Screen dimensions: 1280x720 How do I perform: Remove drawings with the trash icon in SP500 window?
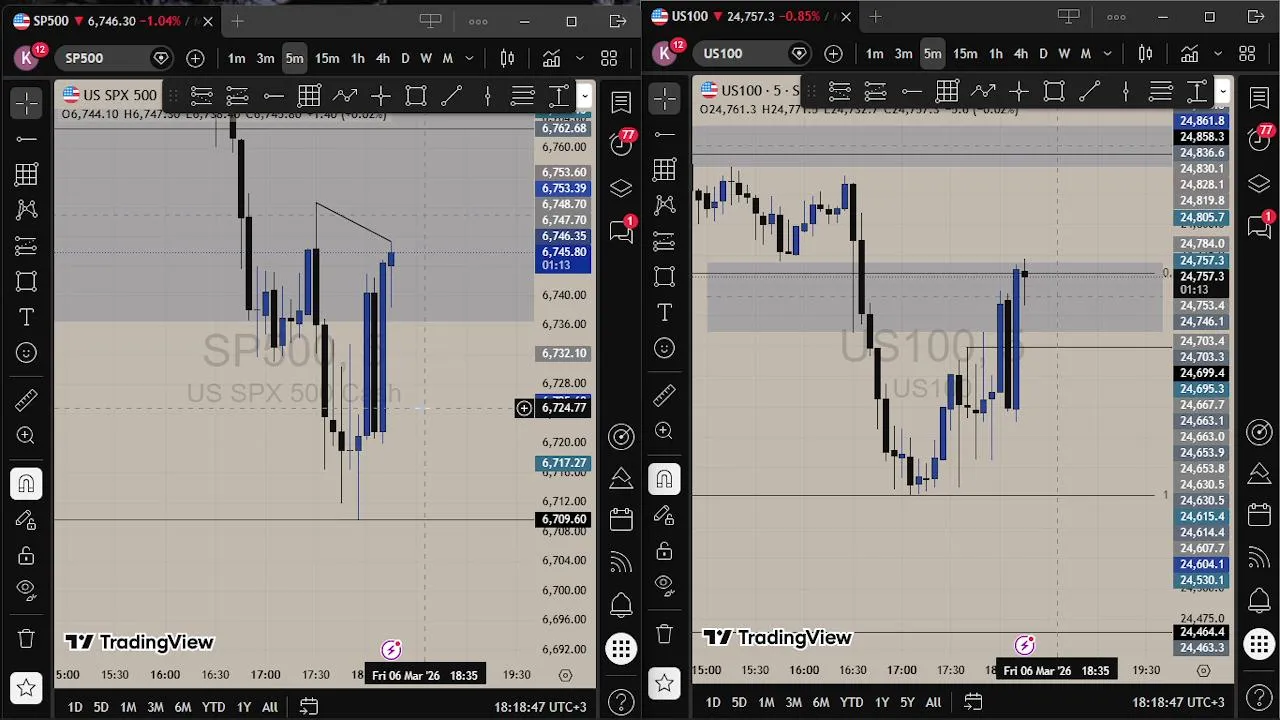click(27, 638)
